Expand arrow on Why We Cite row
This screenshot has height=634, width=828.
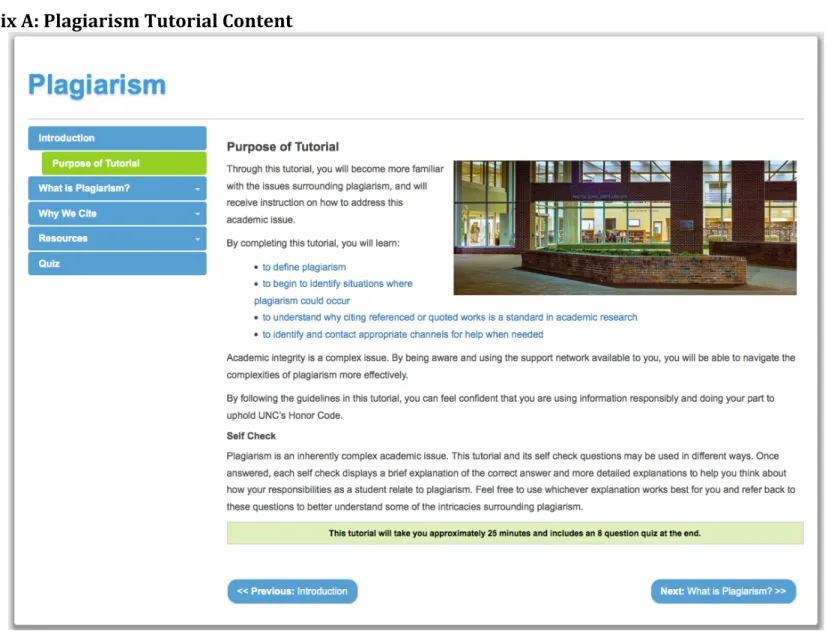[197, 214]
